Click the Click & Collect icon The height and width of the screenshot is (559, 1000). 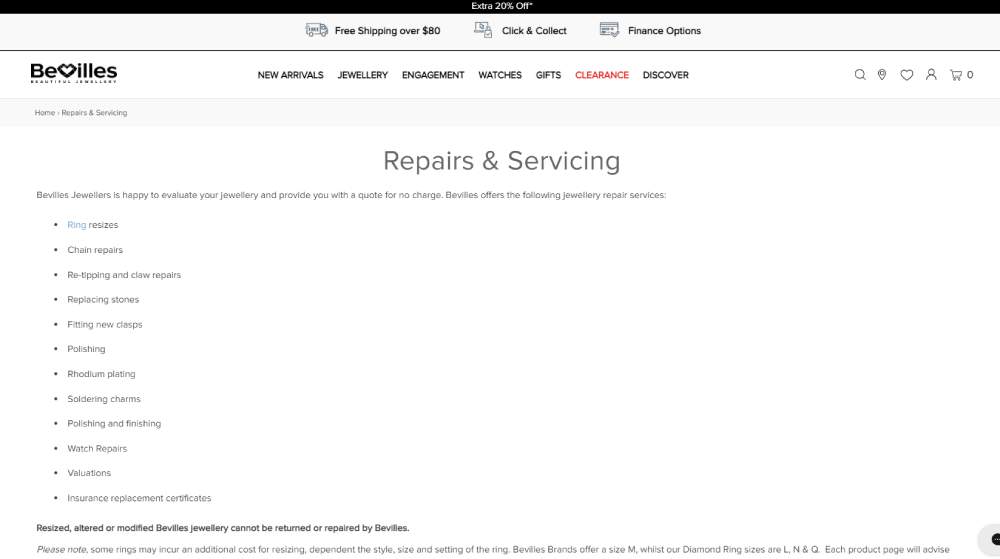pos(483,30)
